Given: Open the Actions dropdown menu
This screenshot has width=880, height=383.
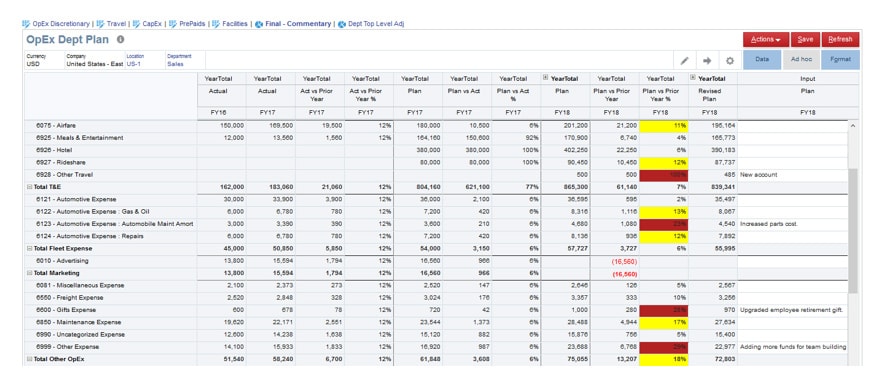Looking at the screenshot, I should (x=766, y=39).
